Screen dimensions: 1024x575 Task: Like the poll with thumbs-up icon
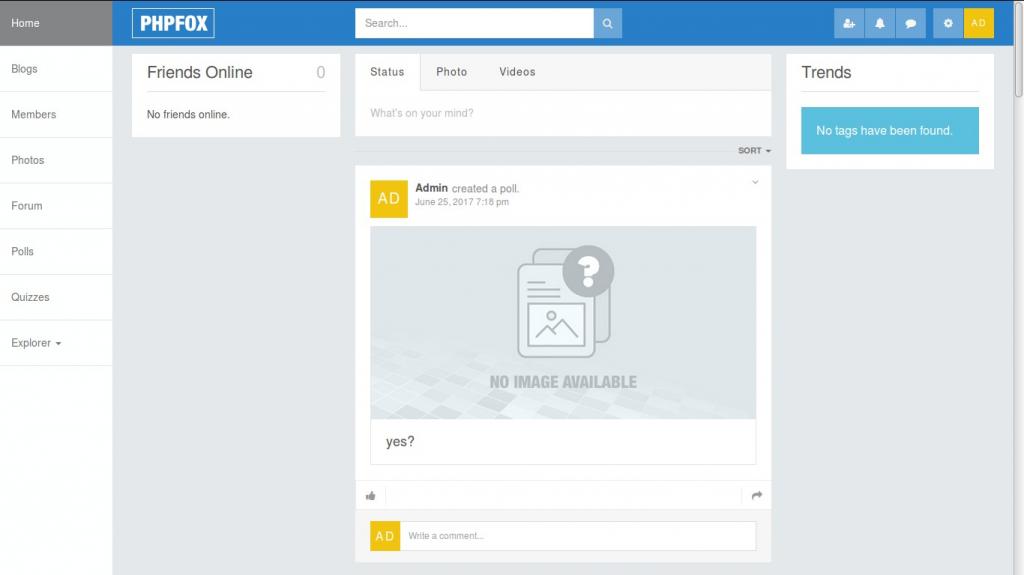371,495
